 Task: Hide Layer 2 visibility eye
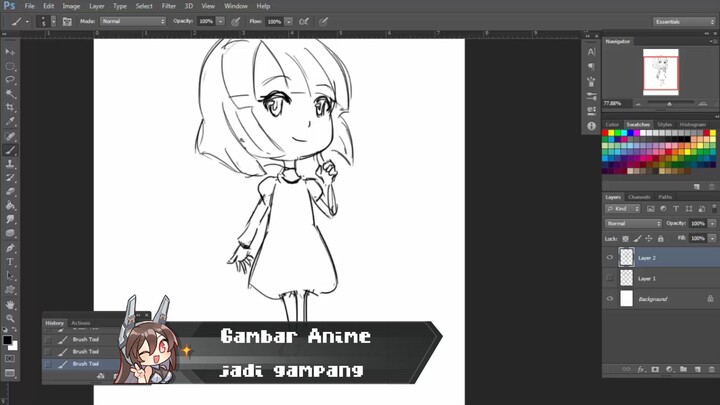[x=610, y=258]
